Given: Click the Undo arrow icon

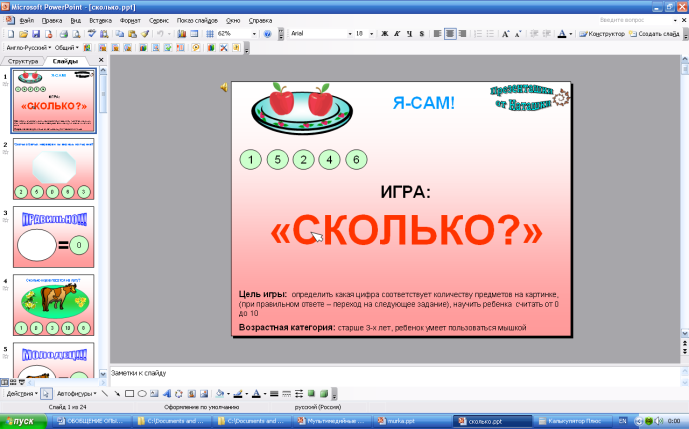Looking at the screenshot, I should pos(160,33).
